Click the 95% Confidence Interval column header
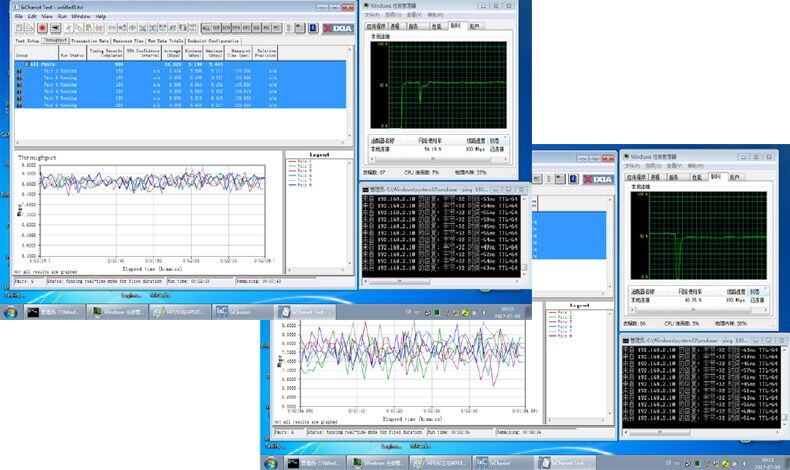 pyautogui.click(x=143, y=53)
